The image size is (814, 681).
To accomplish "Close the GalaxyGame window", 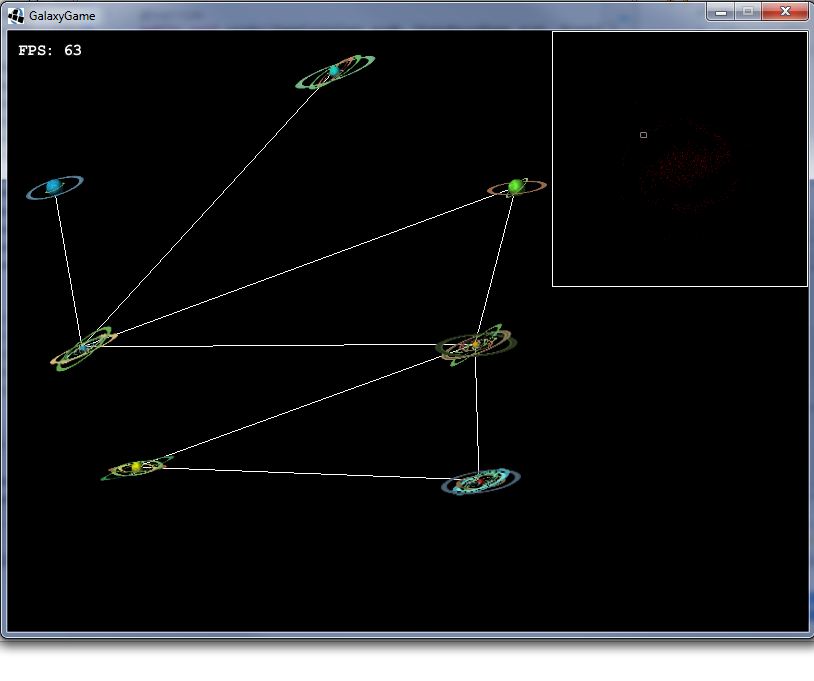I will (x=785, y=11).
